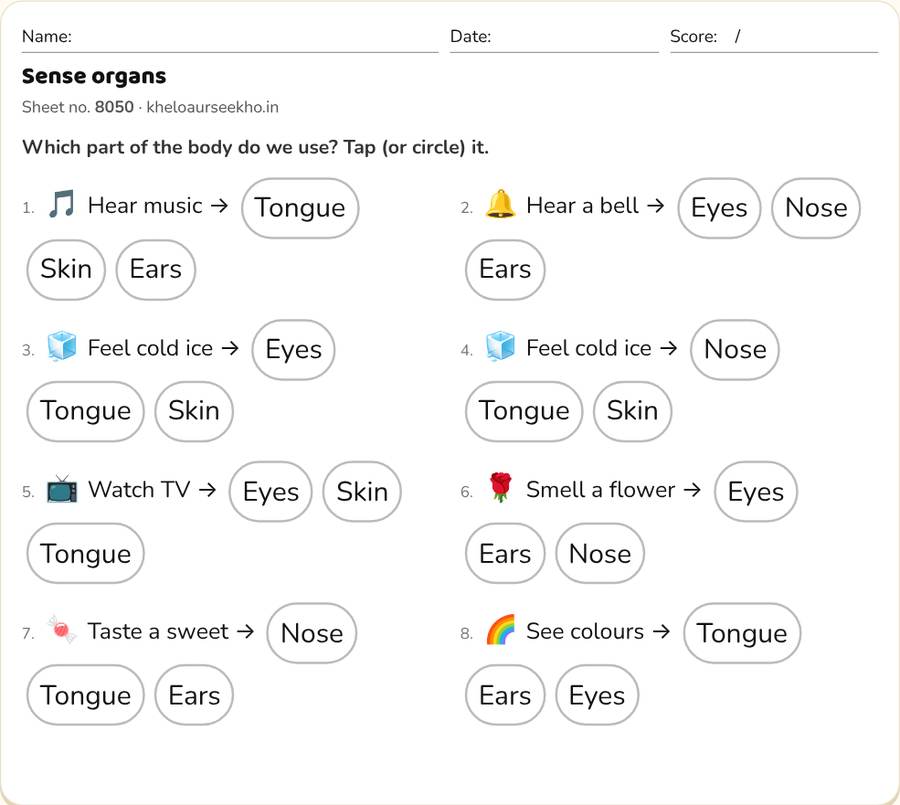
Task: Tap the music note icon in question 1
Action: pyautogui.click(x=61, y=204)
